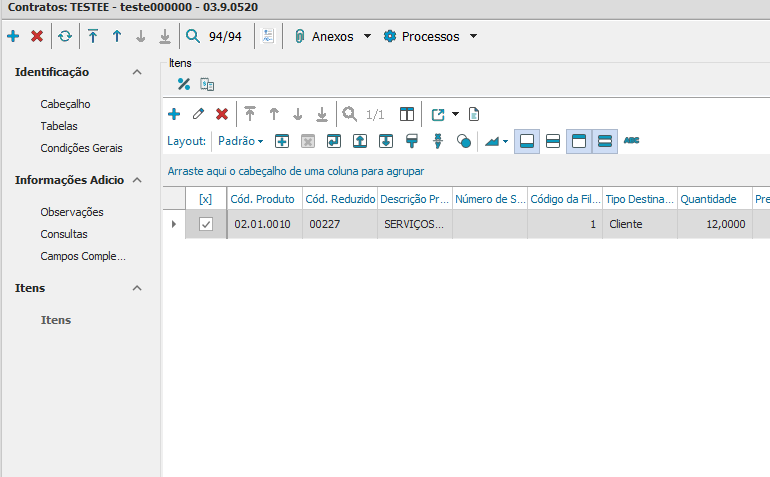The width and height of the screenshot is (770, 477).
Task: Collapse the Identificação section
Action: pos(137,72)
